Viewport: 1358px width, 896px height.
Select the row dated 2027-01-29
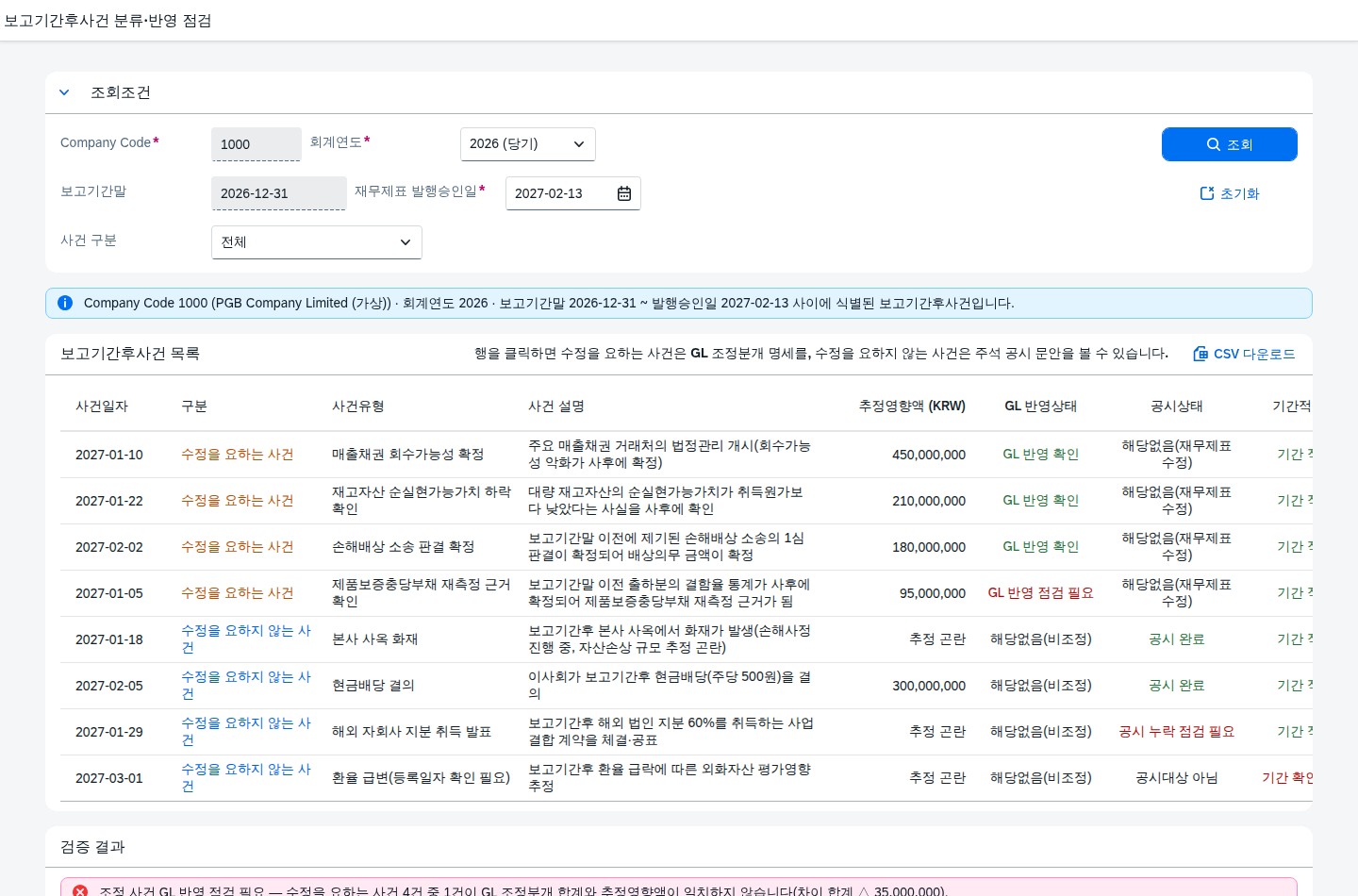pos(686,732)
